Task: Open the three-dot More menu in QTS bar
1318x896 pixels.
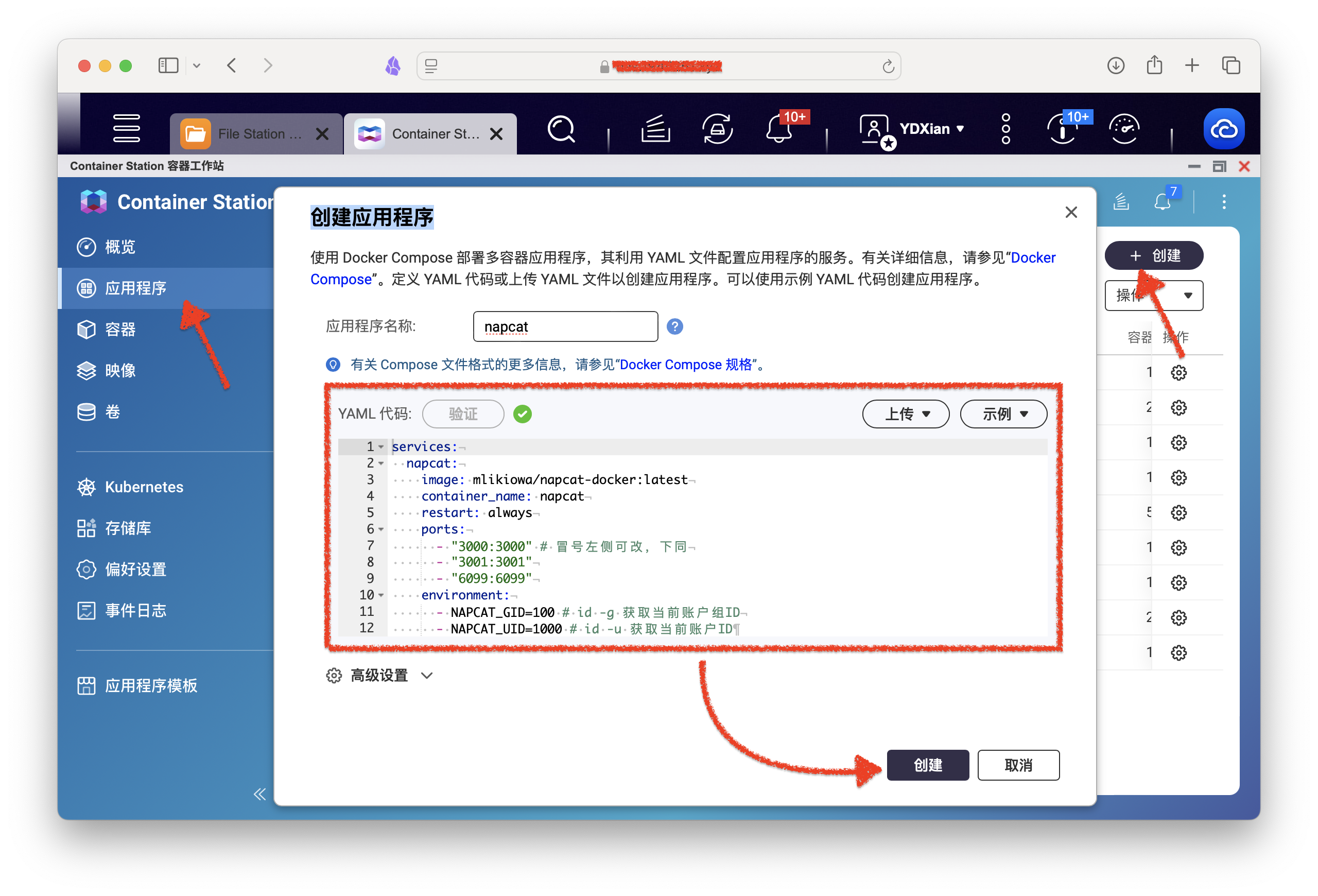Action: click(1005, 129)
